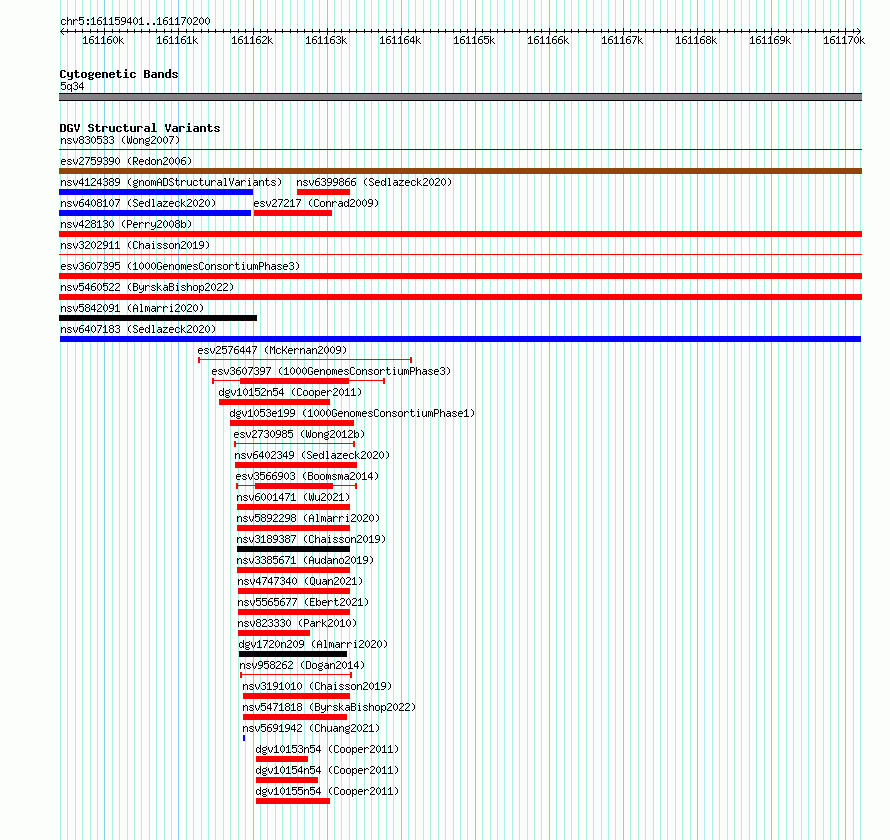The image size is (890, 840).
Task: Open esv2730985 (Wong2012b) variant
Action: tap(299, 434)
